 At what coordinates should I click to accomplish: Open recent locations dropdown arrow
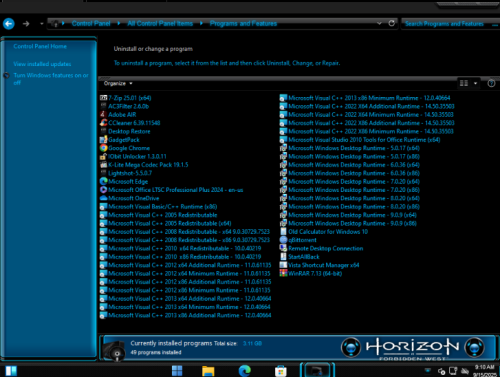41,24
